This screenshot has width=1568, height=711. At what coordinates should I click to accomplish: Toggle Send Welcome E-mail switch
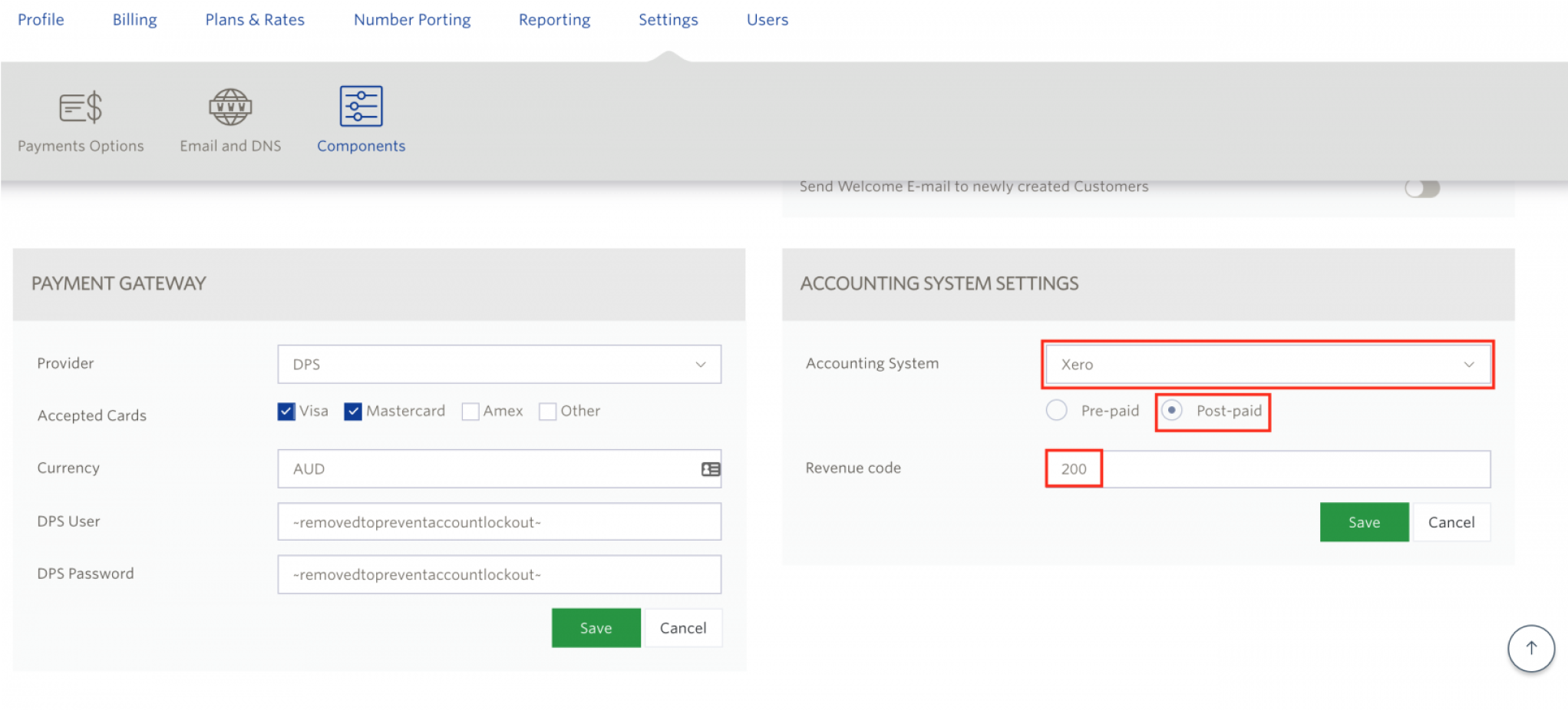pyautogui.click(x=1421, y=188)
